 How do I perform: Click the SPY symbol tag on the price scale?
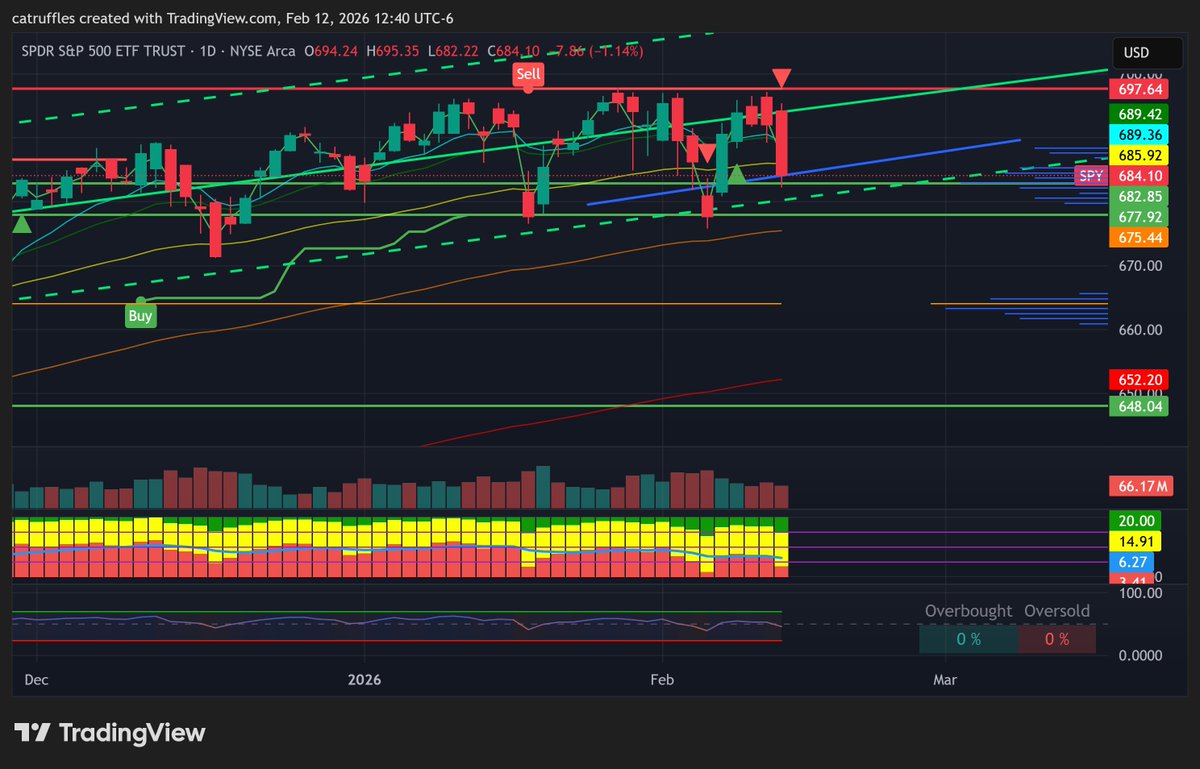1090,176
